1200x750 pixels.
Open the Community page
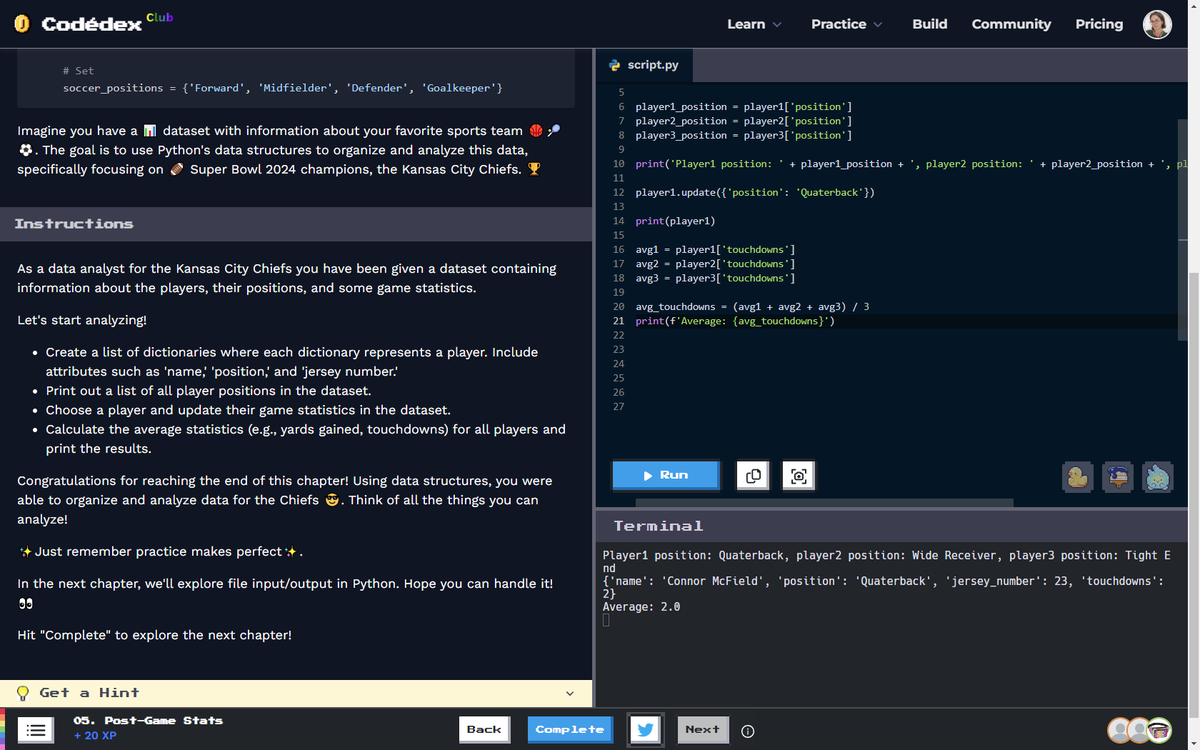[1011, 24]
